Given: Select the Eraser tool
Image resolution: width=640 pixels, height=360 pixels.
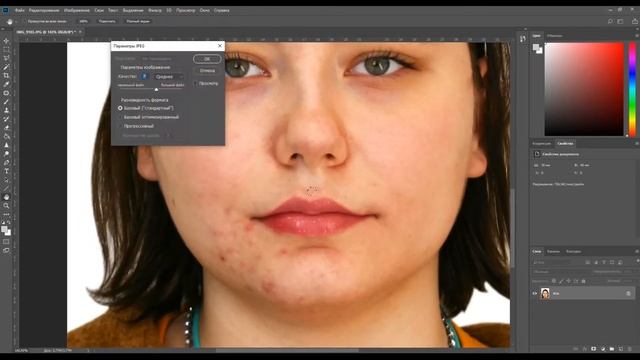Looking at the screenshot, I should 6,128.
